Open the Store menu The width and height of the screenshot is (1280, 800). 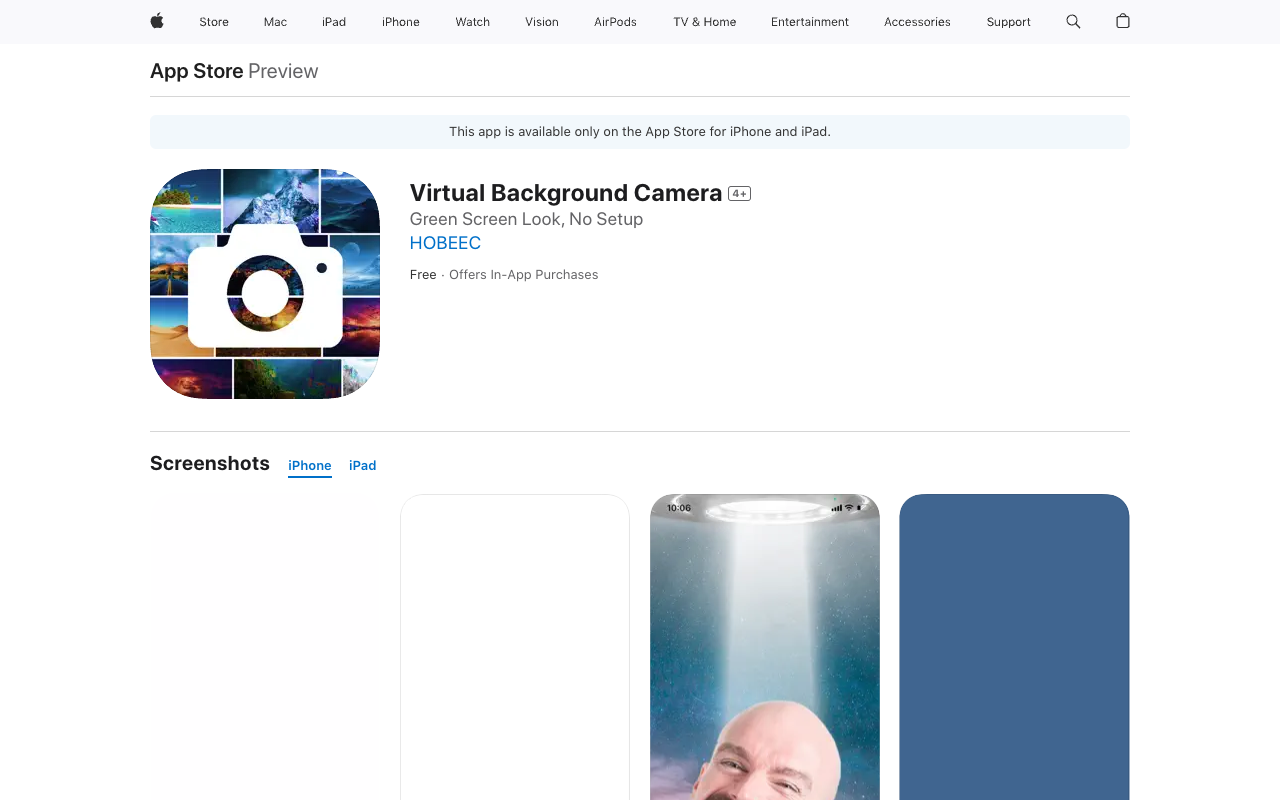pos(214,22)
